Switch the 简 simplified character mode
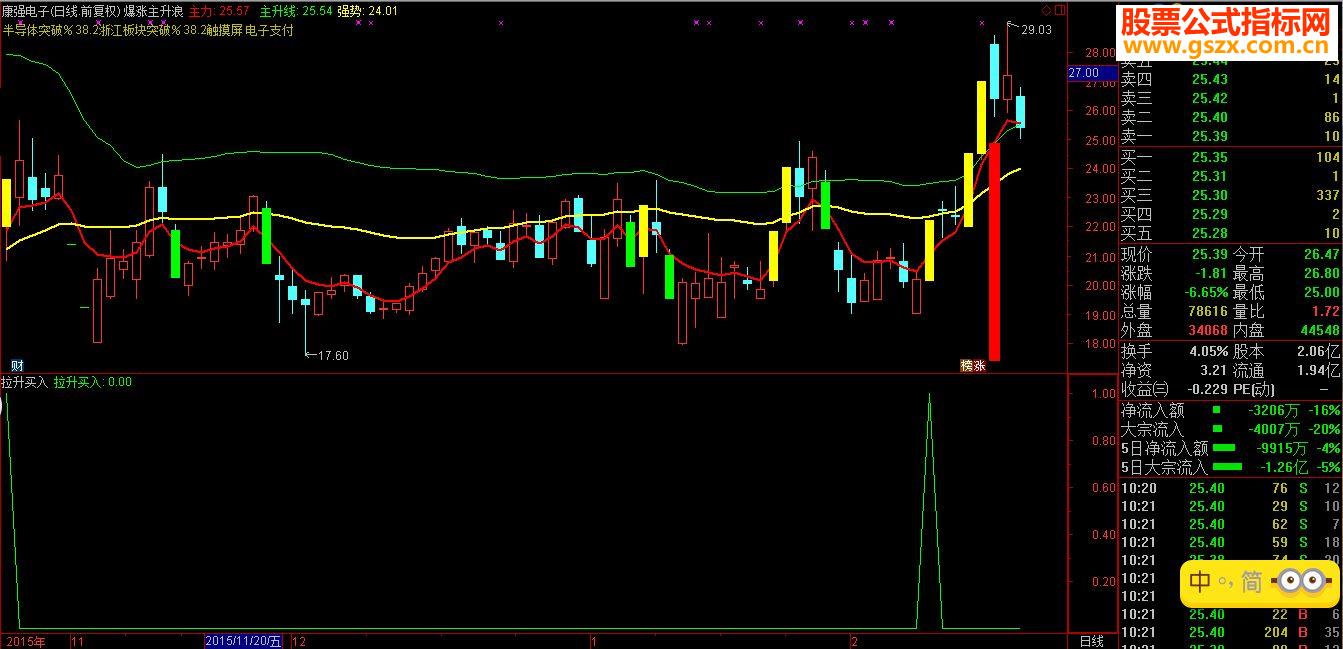This screenshot has width=1343, height=649. 1251,582
